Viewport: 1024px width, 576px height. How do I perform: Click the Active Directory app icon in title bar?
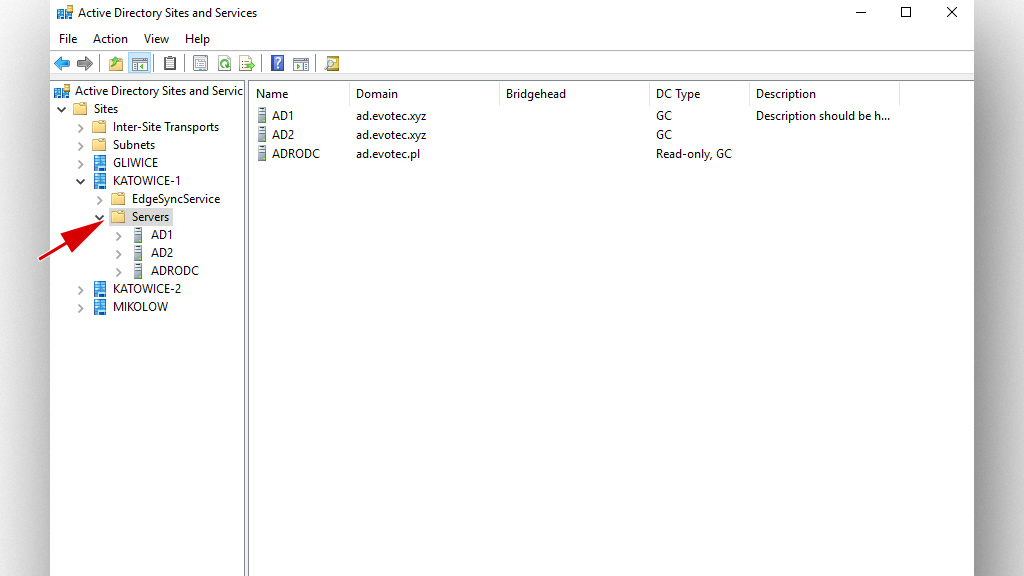click(65, 12)
